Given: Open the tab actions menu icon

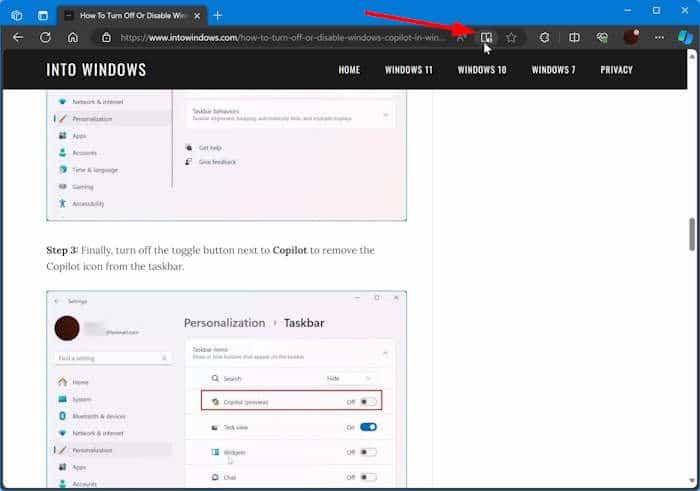Looking at the screenshot, I should pos(43,16).
